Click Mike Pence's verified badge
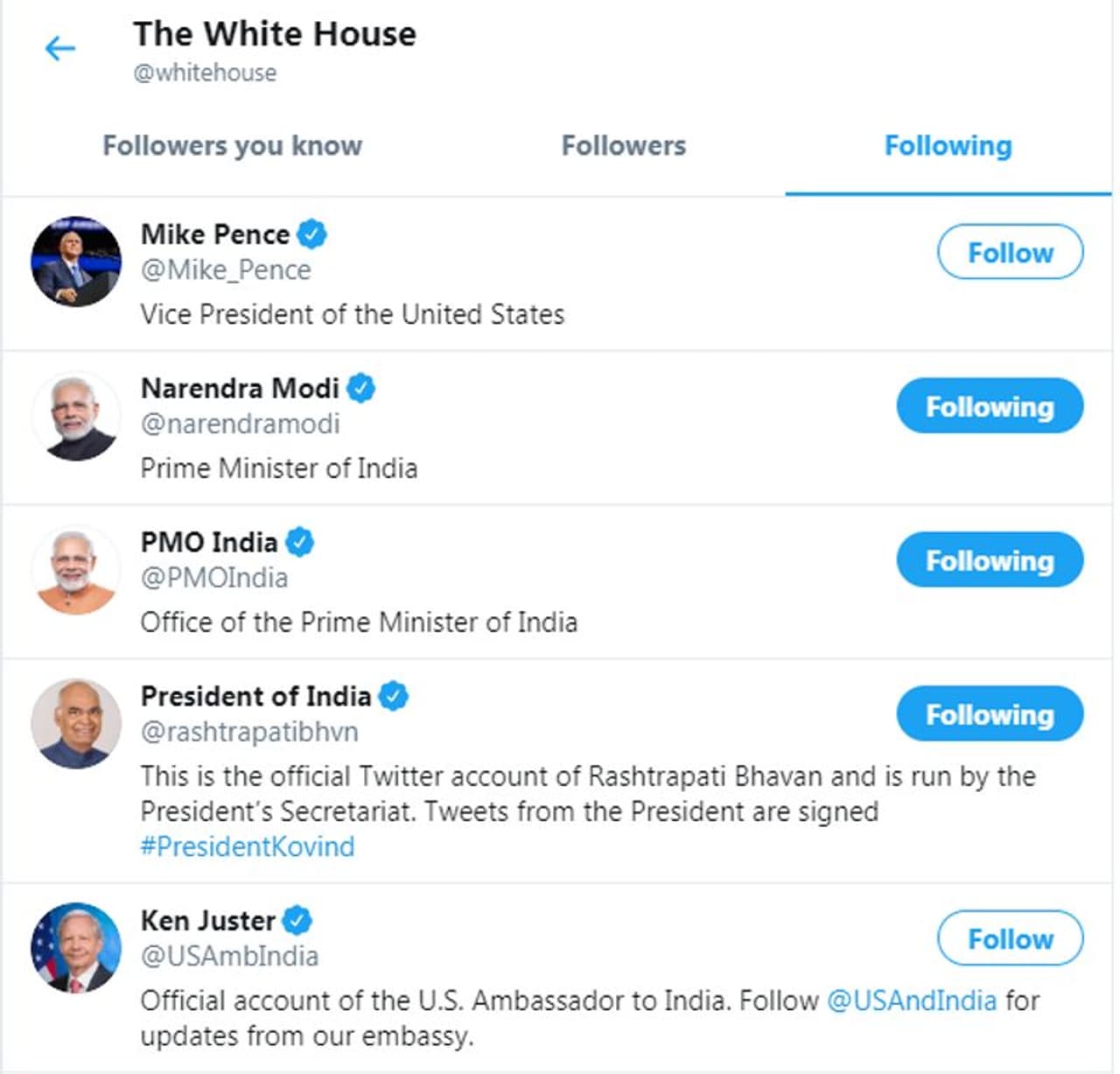Screen dimensions: 1120x1074 [311, 235]
